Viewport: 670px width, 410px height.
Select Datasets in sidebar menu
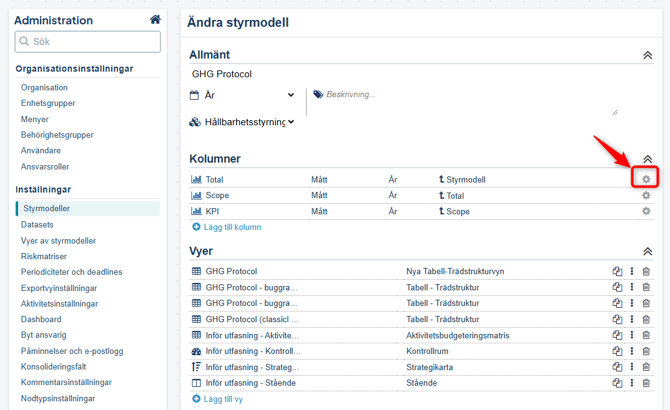(x=37, y=225)
